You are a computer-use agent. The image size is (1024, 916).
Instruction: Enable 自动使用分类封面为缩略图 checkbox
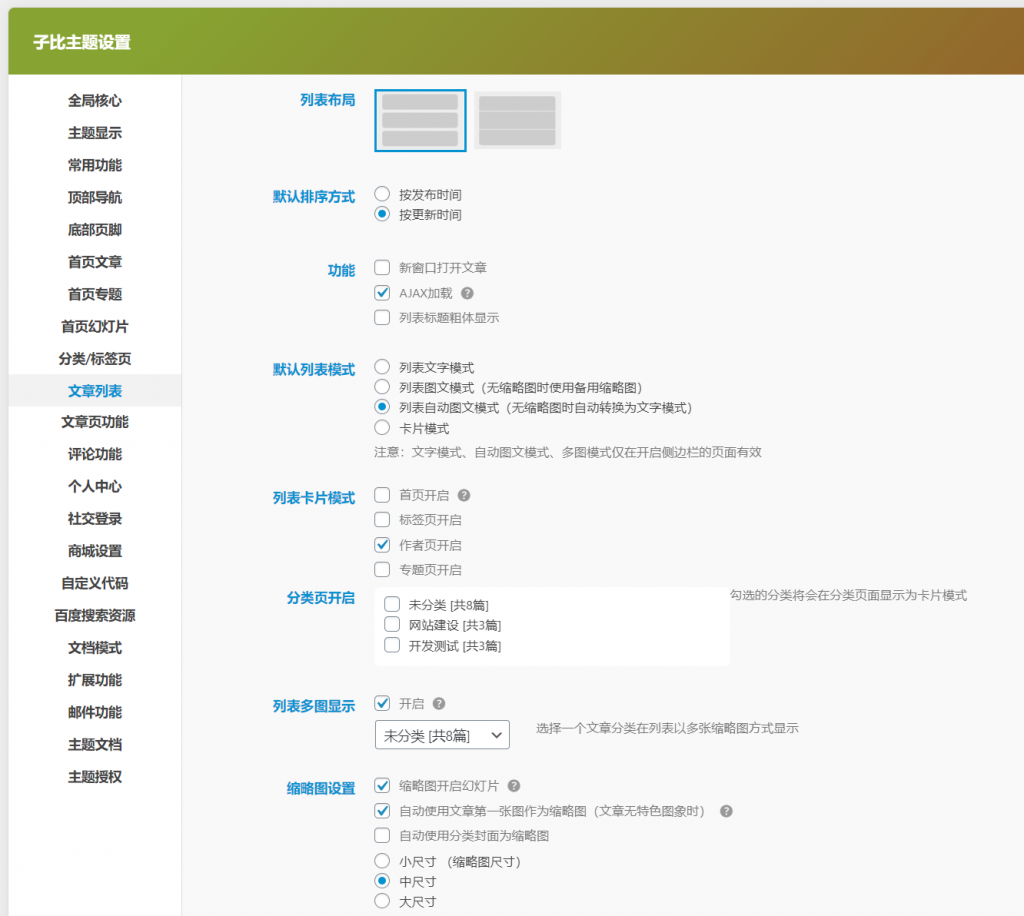tap(382, 836)
